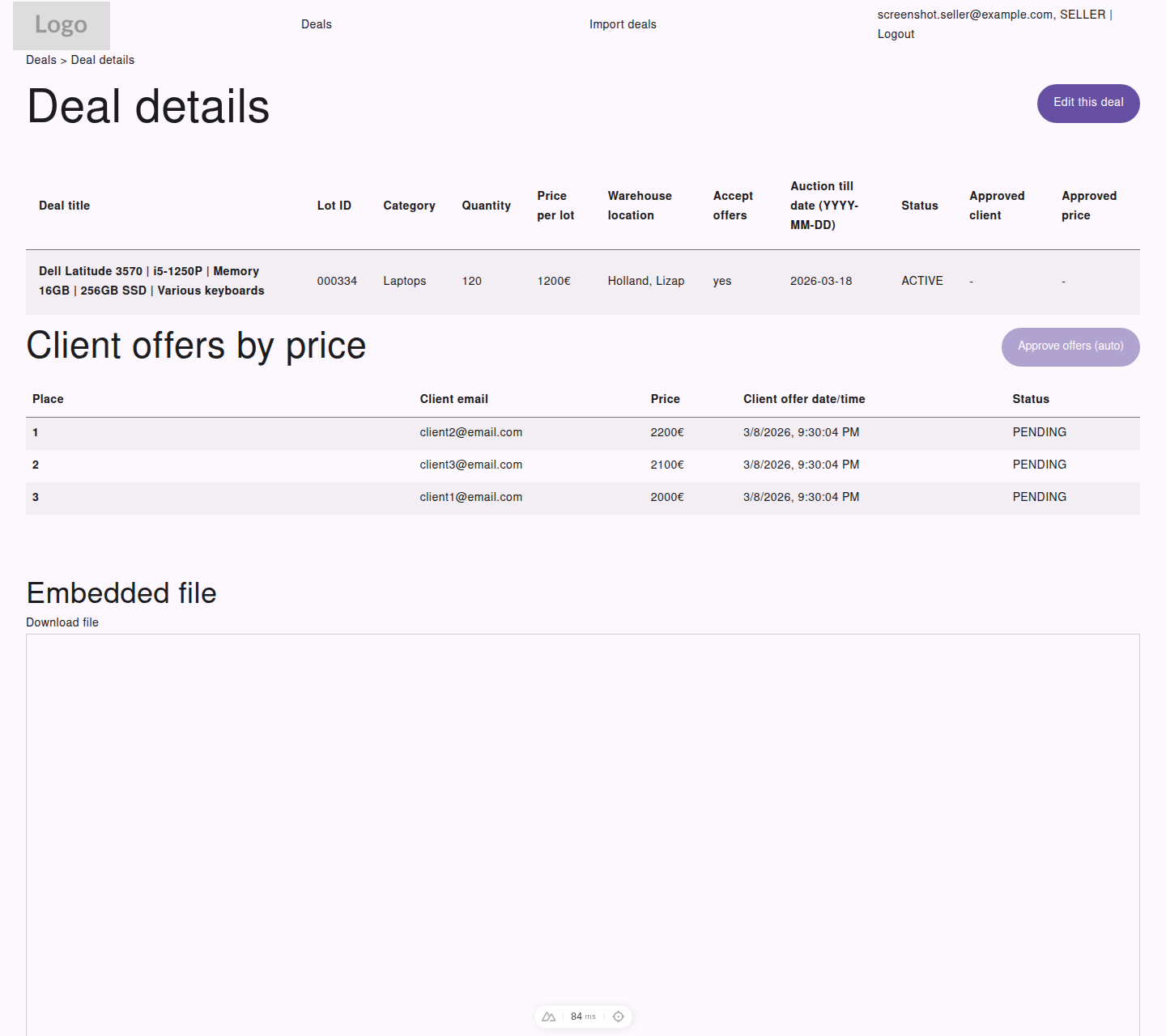Click the Logo in the top left
Image resolution: width=1166 pixels, height=1036 pixels.
tap(61, 25)
